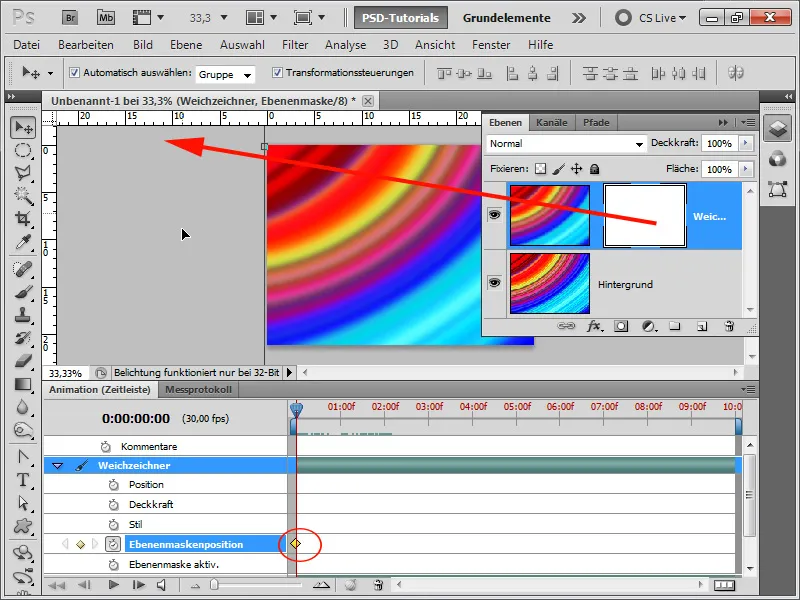Viewport: 800px width, 600px height.
Task: Click the timeline zoom slider handle
Action: pos(214,585)
